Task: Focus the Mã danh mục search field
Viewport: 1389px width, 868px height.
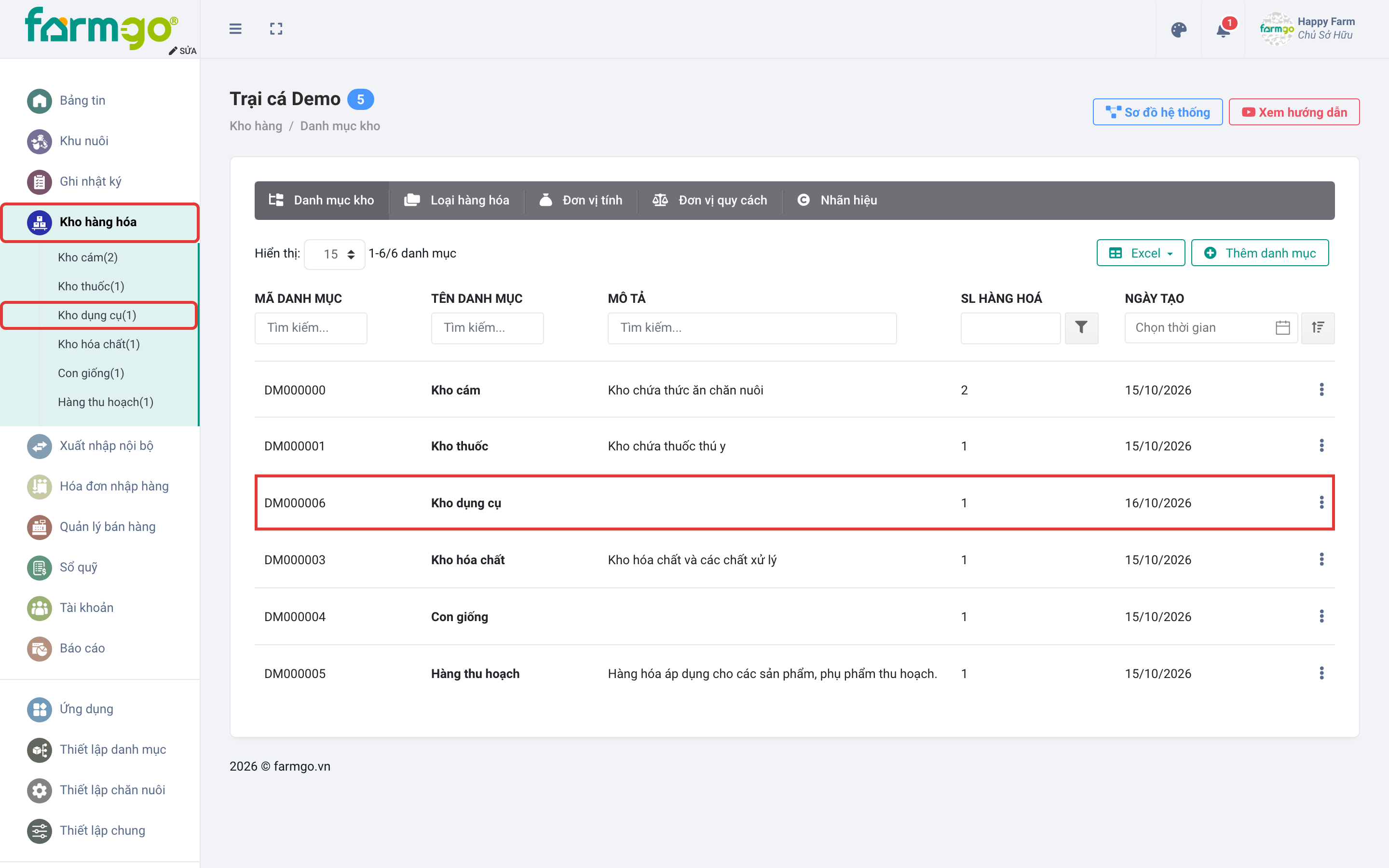Action: [311, 328]
